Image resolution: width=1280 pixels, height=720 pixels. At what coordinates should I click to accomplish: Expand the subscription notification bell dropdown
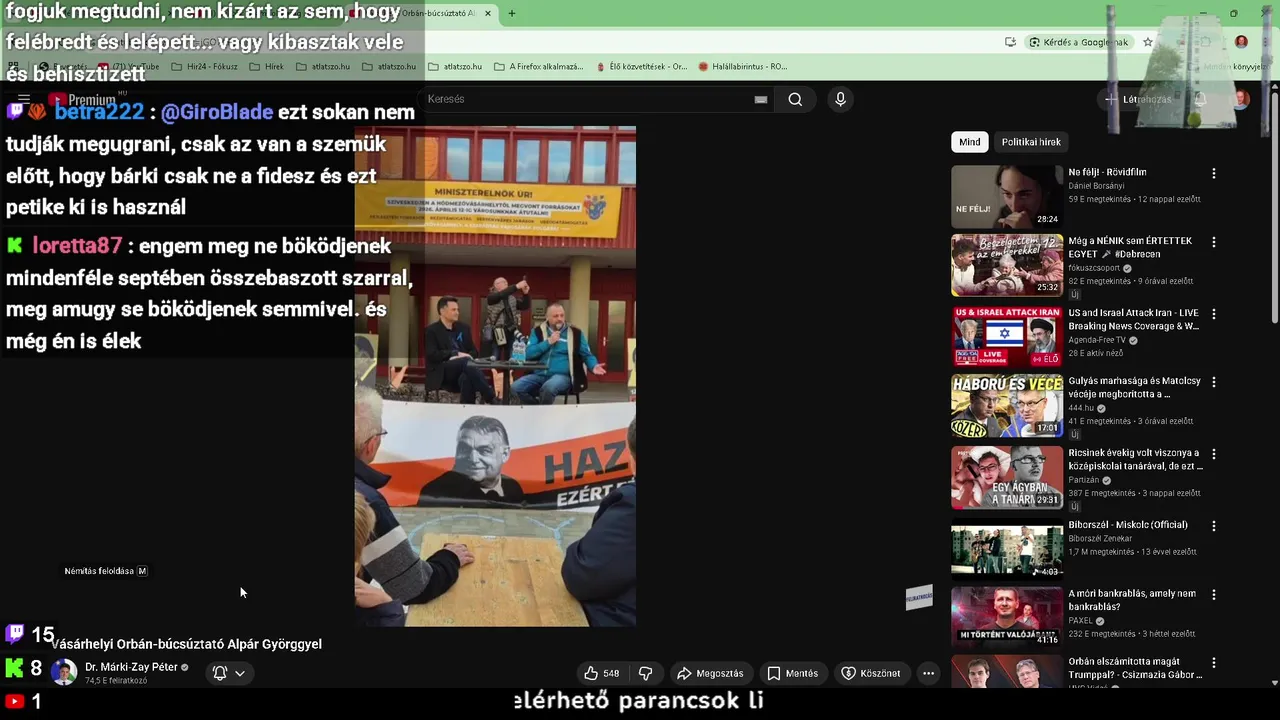(228, 673)
